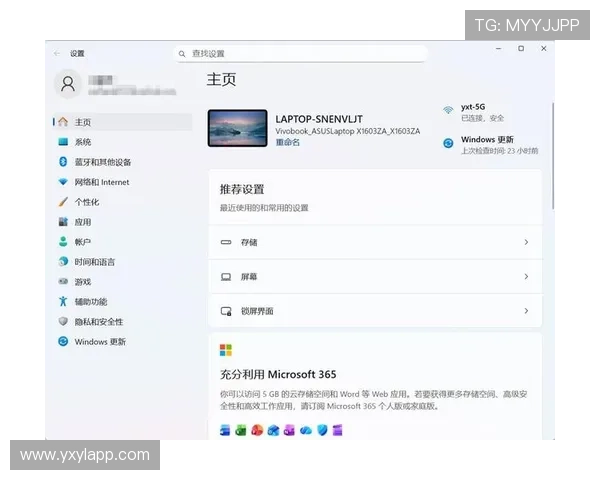
Task: Click the 查找设置 search field
Action: 301,54
